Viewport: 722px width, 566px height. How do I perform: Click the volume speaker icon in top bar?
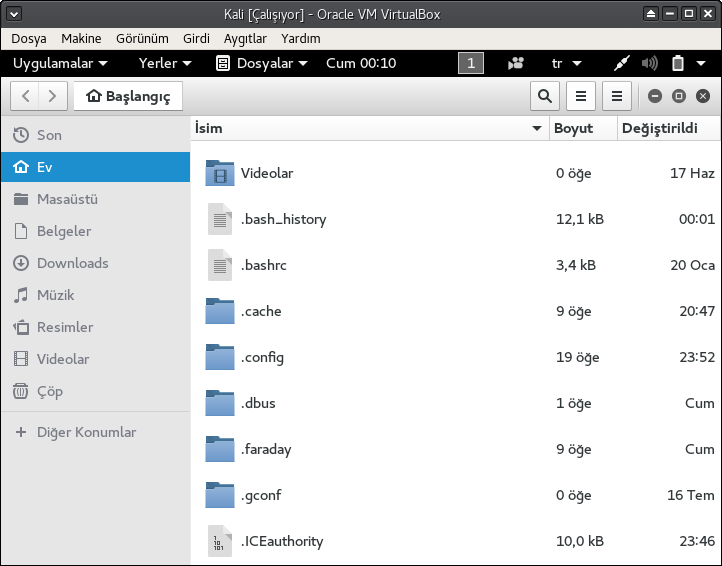tap(650, 63)
